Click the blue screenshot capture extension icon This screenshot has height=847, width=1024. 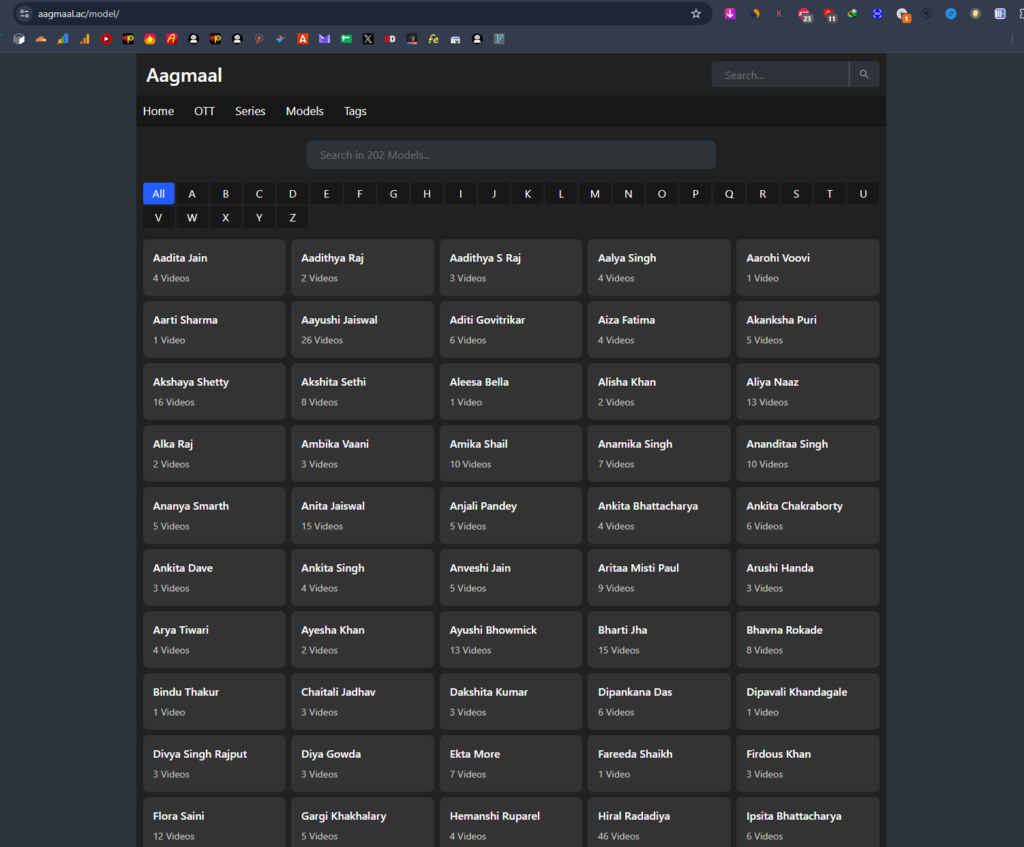coord(877,14)
